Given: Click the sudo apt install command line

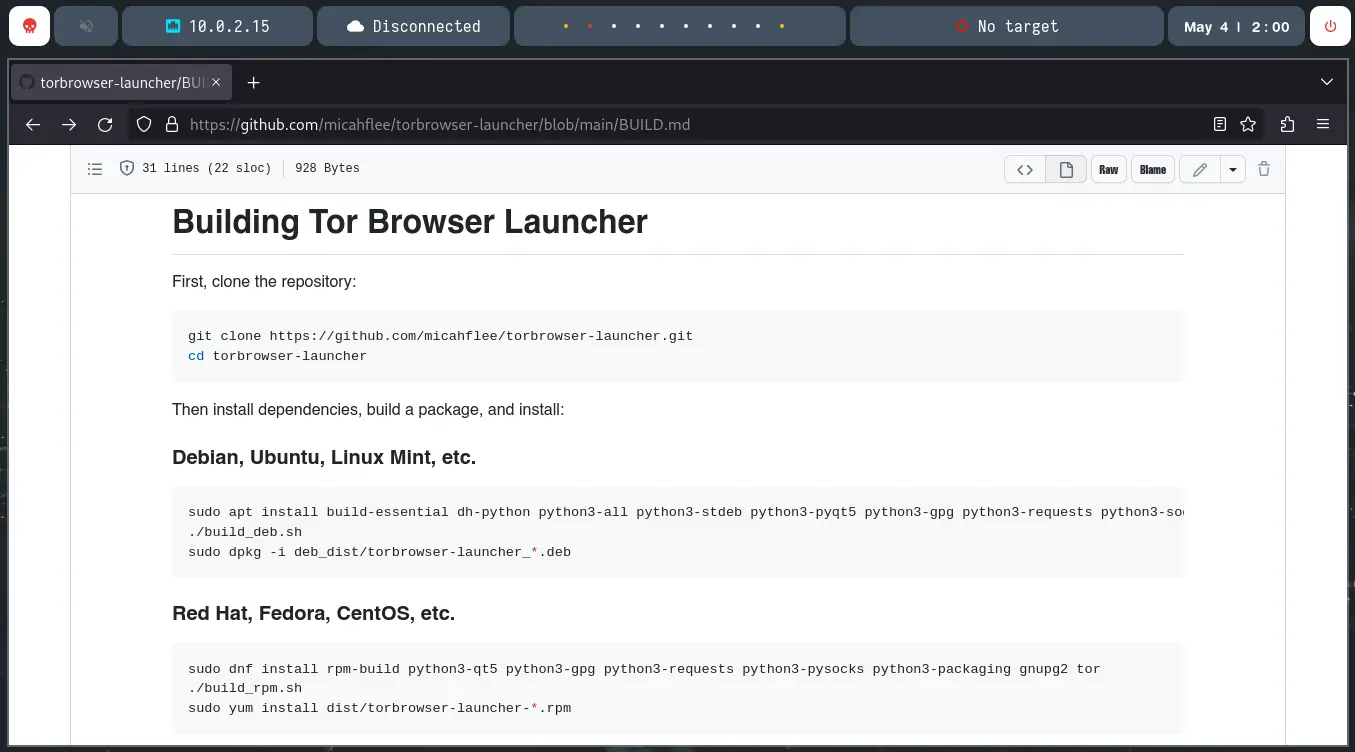Looking at the screenshot, I should point(686,512).
